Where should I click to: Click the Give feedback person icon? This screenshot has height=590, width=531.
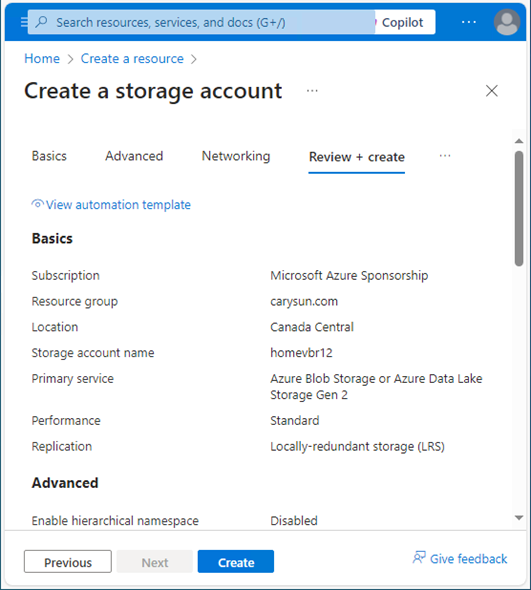419,558
